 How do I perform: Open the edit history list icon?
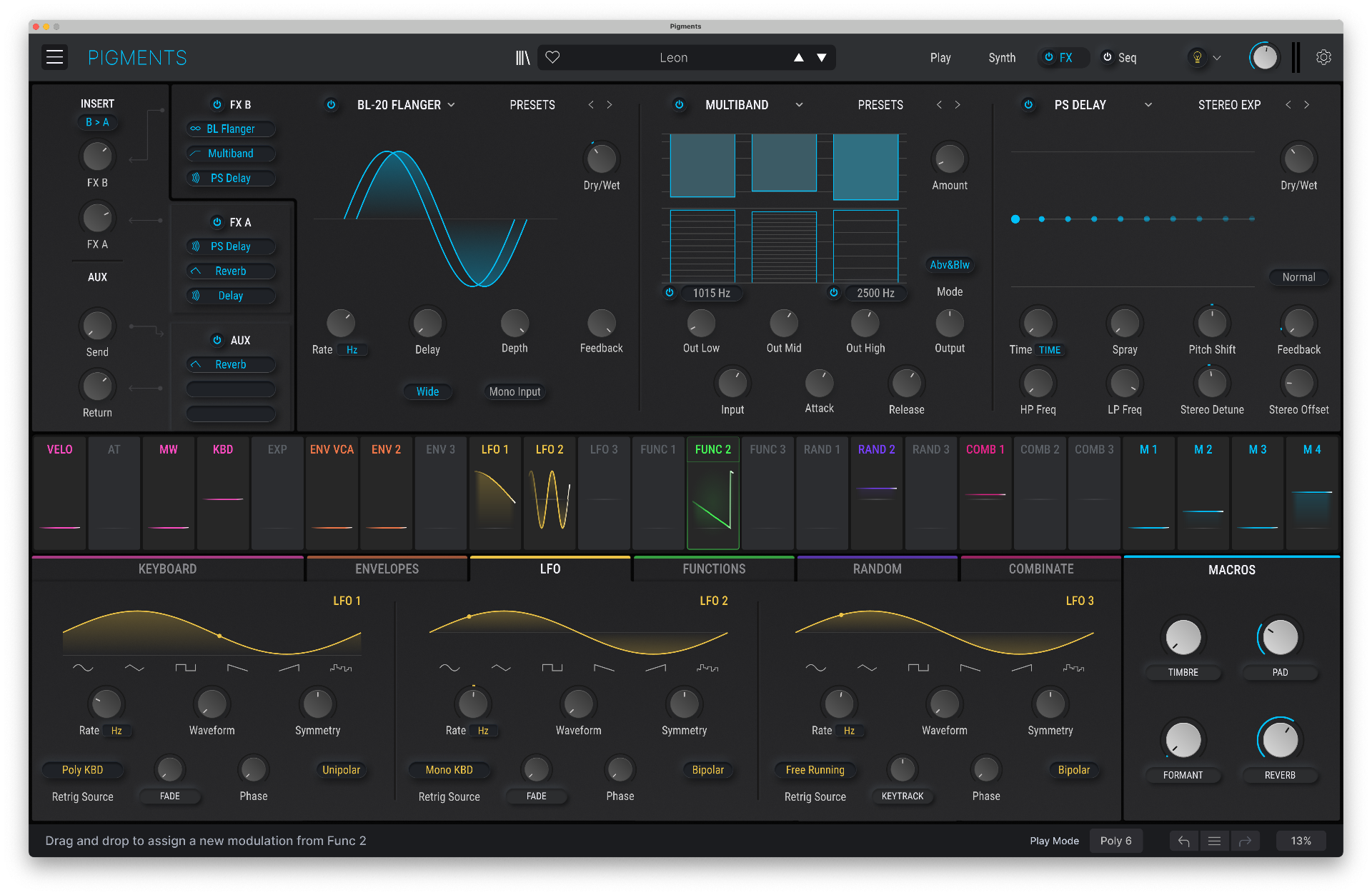coord(1214,841)
